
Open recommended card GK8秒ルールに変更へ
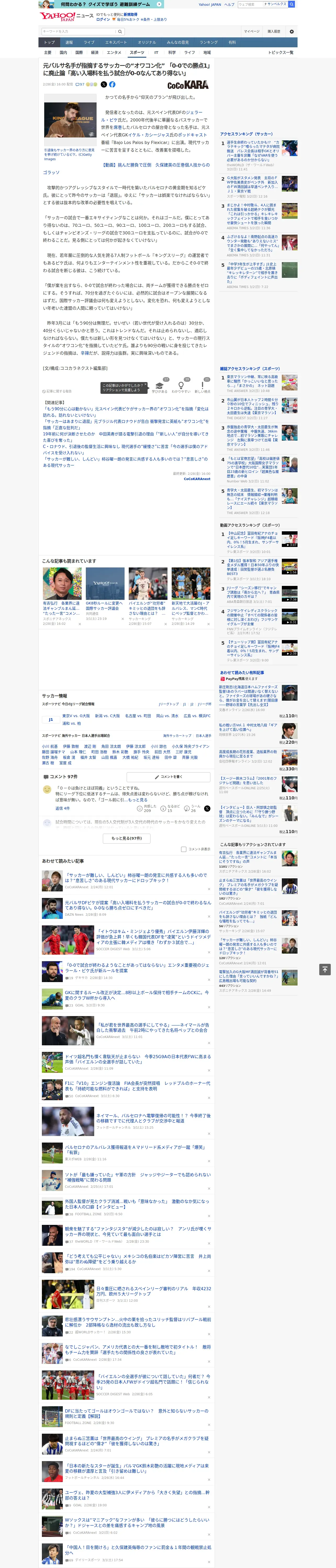pyautogui.click(x=105, y=606)
